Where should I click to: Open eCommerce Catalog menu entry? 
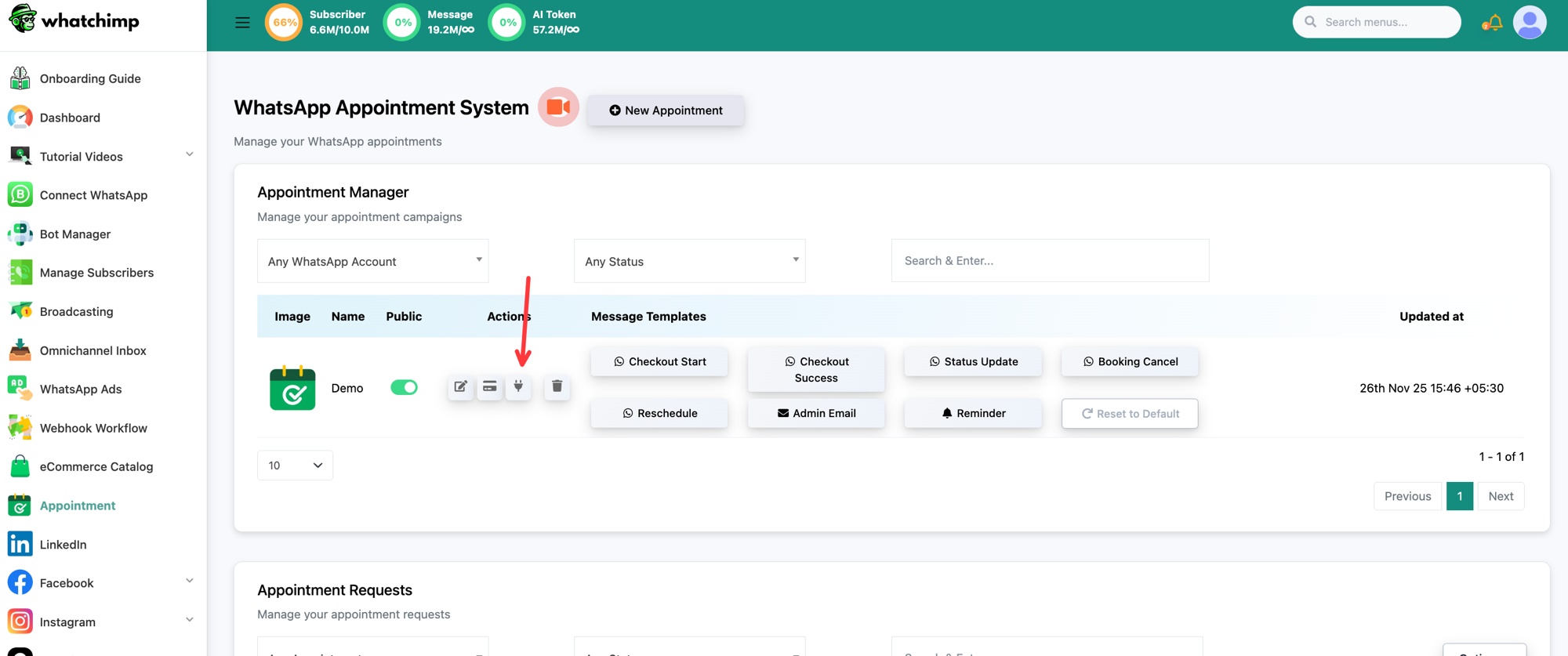point(96,466)
